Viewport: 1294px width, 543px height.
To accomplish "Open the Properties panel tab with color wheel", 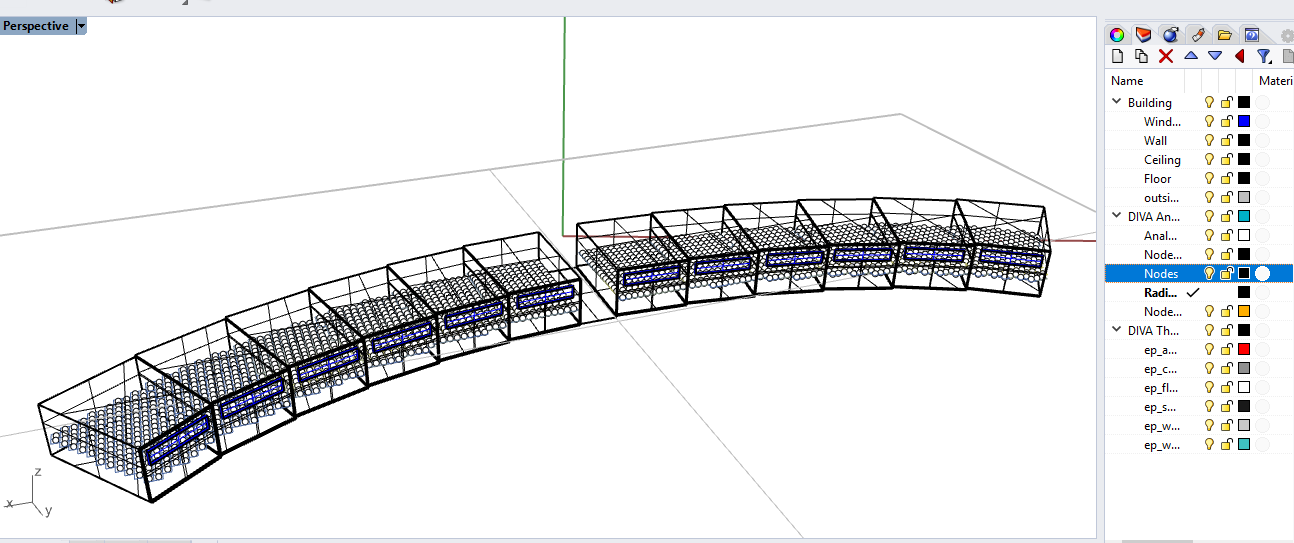I will [x=1117, y=35].
